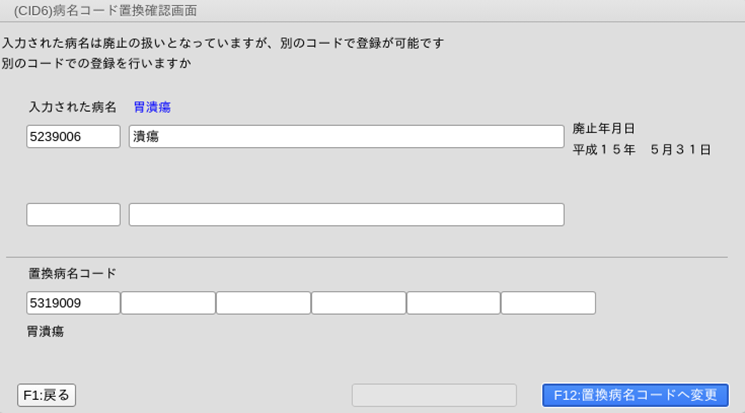Screen dimensions: 745x413
Task: Click the black 胃潰瘍 text under replacement code
Action: (x=45, y=331)
